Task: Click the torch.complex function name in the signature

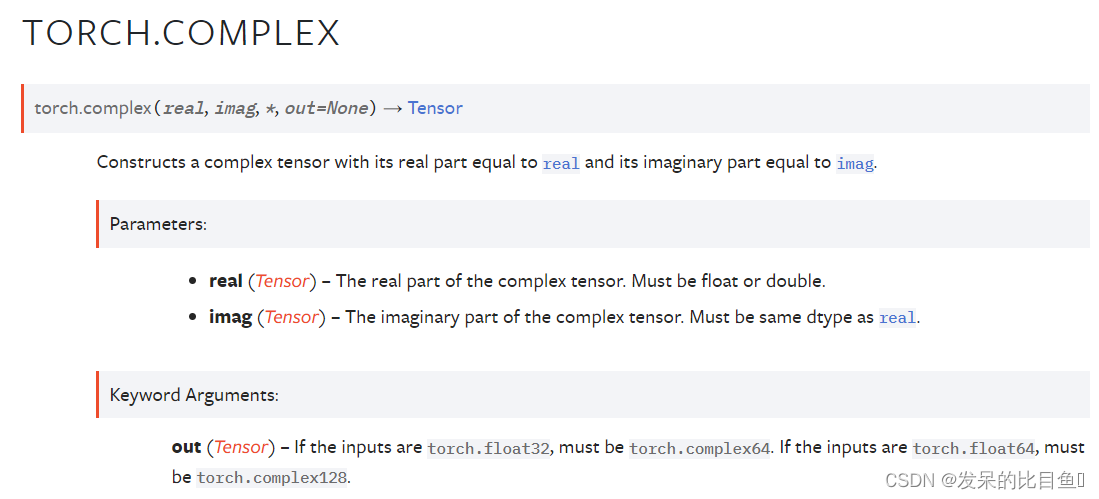Action: (x=93, y=109)
